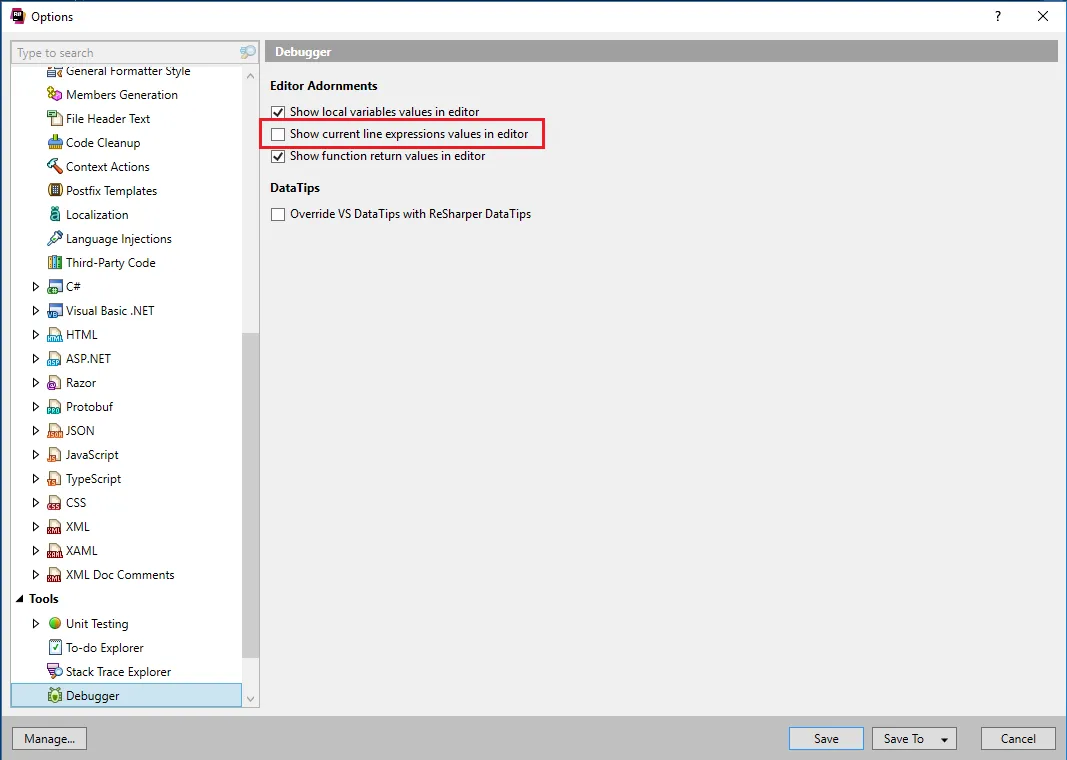
Task: Select Language Injections syringe icon
Action: (54, 238)
